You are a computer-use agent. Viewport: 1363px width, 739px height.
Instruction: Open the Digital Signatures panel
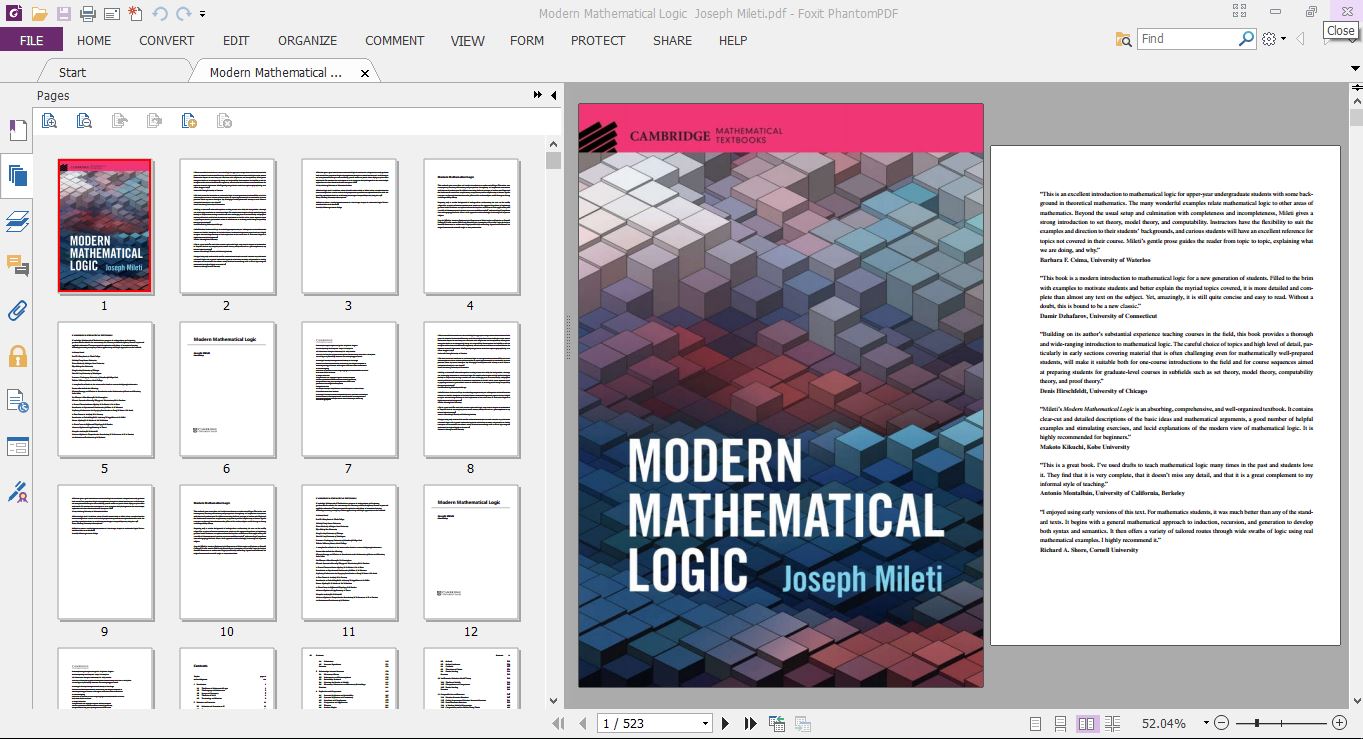17,492
